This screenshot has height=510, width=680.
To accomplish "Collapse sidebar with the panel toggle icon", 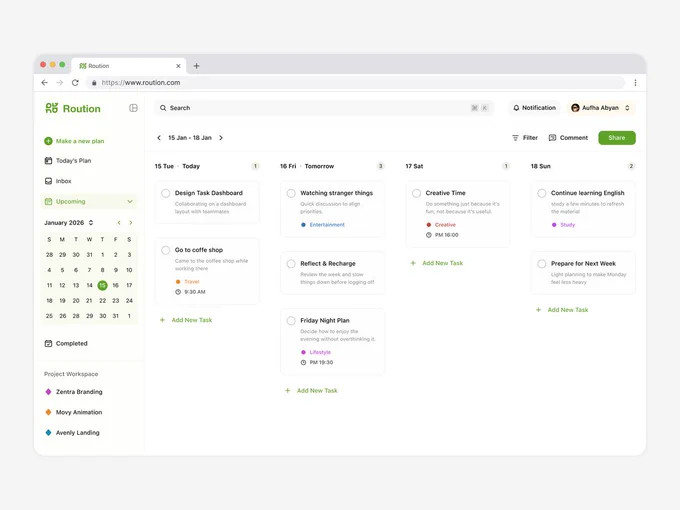I will (x=133, y=108).
